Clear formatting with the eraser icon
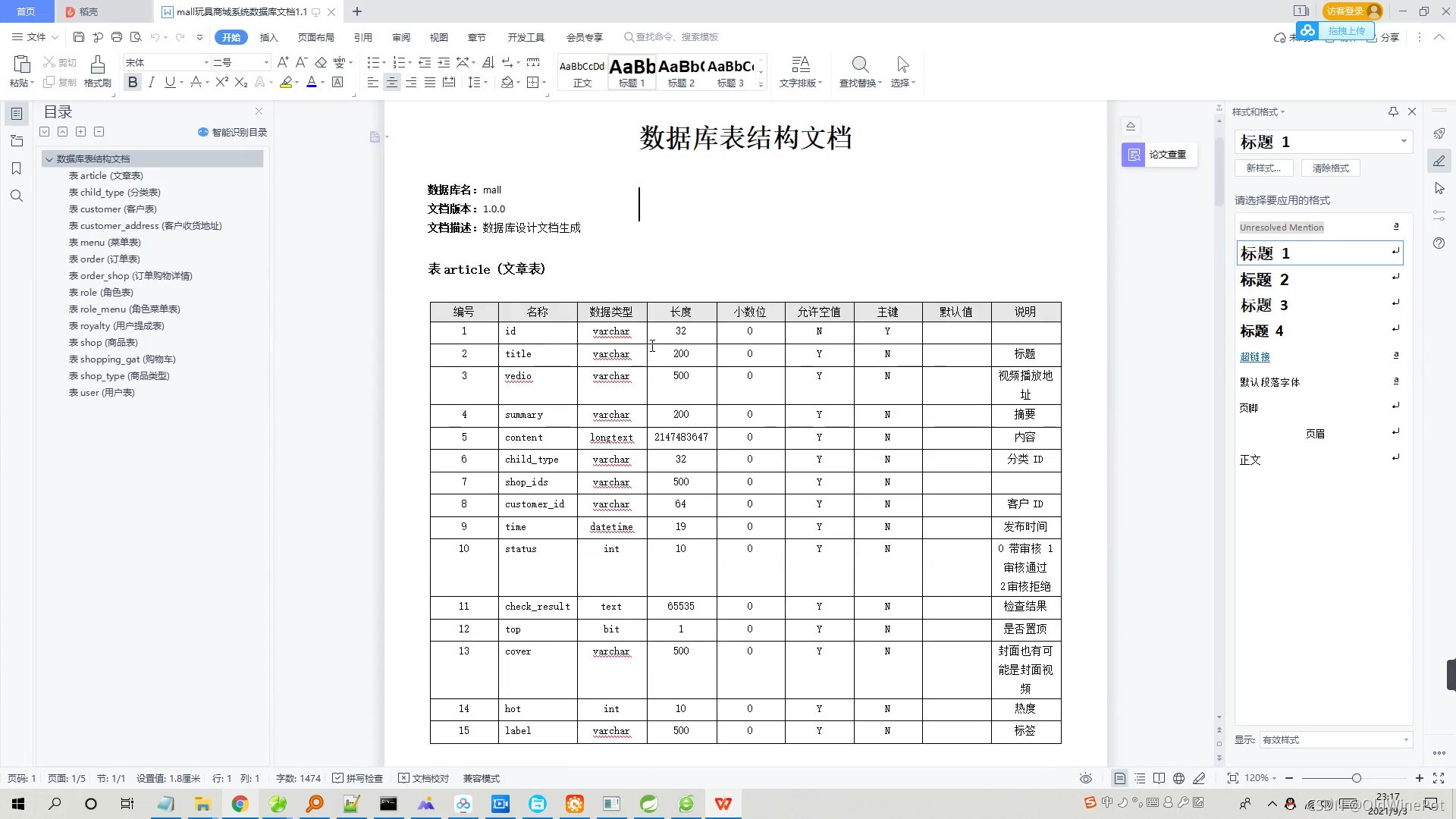1456x819 pixels. click(321, 62)
